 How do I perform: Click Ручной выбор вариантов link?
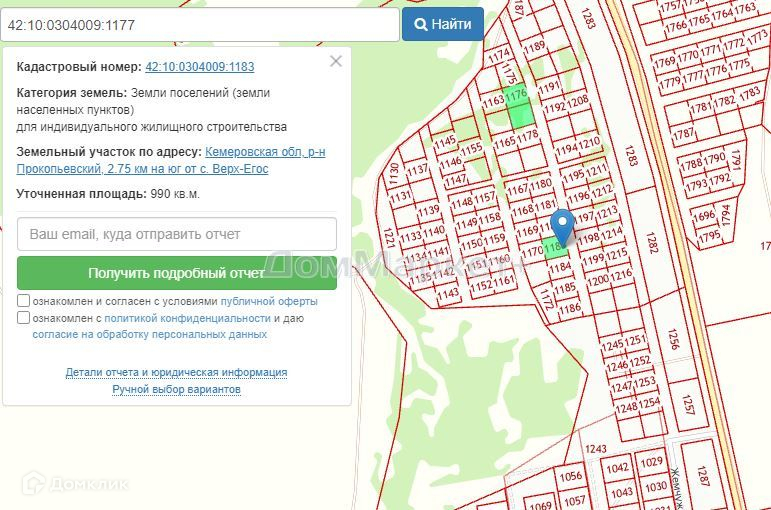pyautogui.click(x=176, y=390)
